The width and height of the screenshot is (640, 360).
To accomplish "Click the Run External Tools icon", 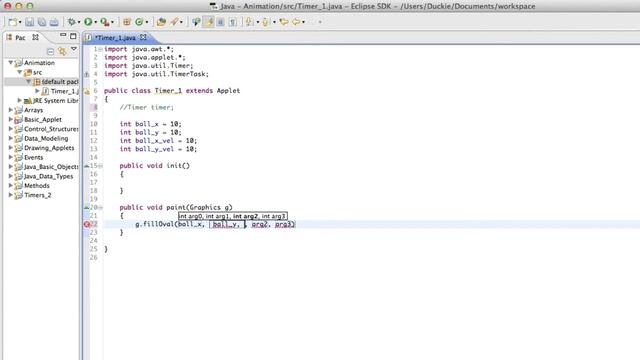I will click(104, 22).
